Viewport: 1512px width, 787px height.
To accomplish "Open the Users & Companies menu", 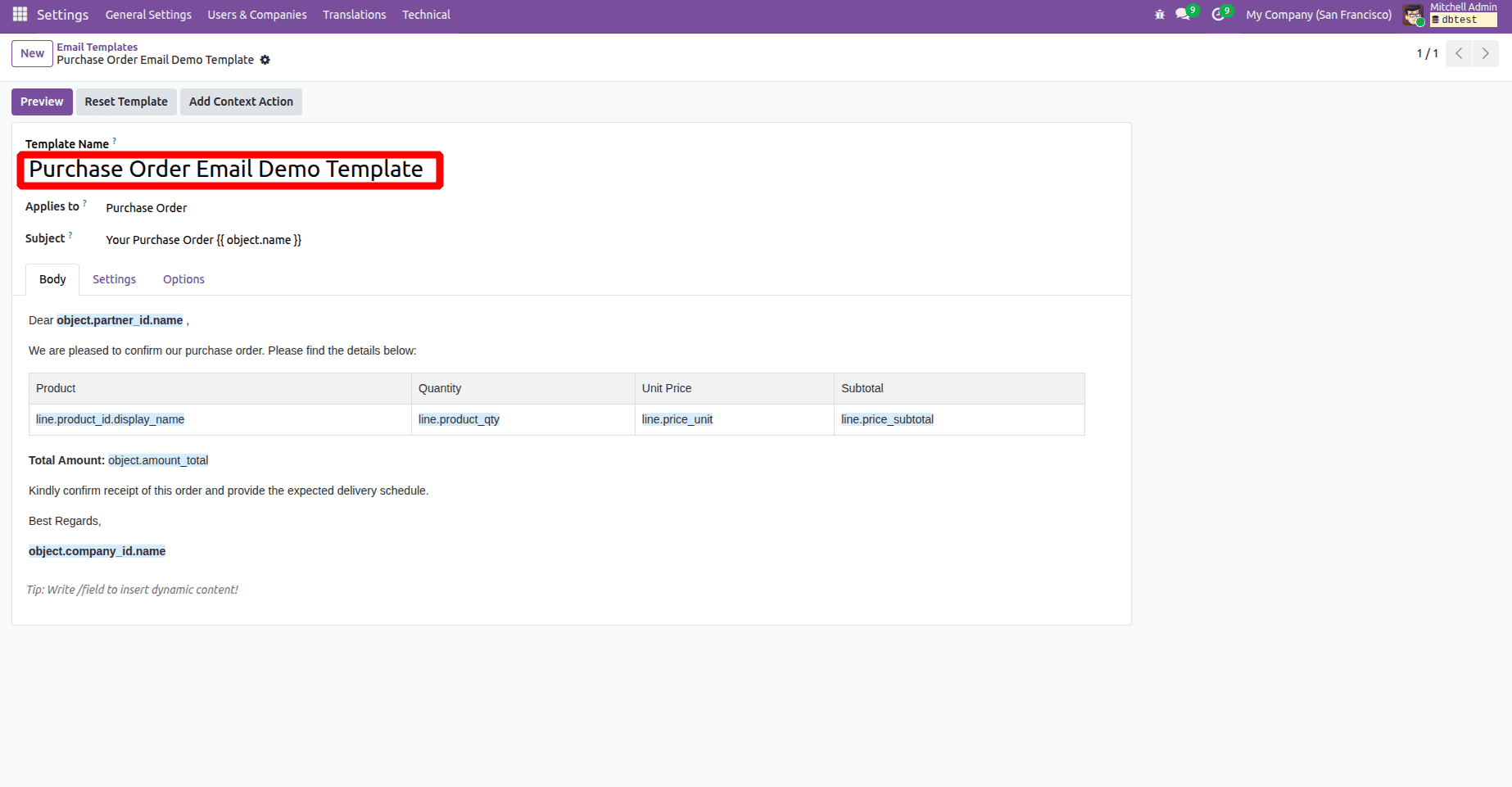I will pos(257,15).
